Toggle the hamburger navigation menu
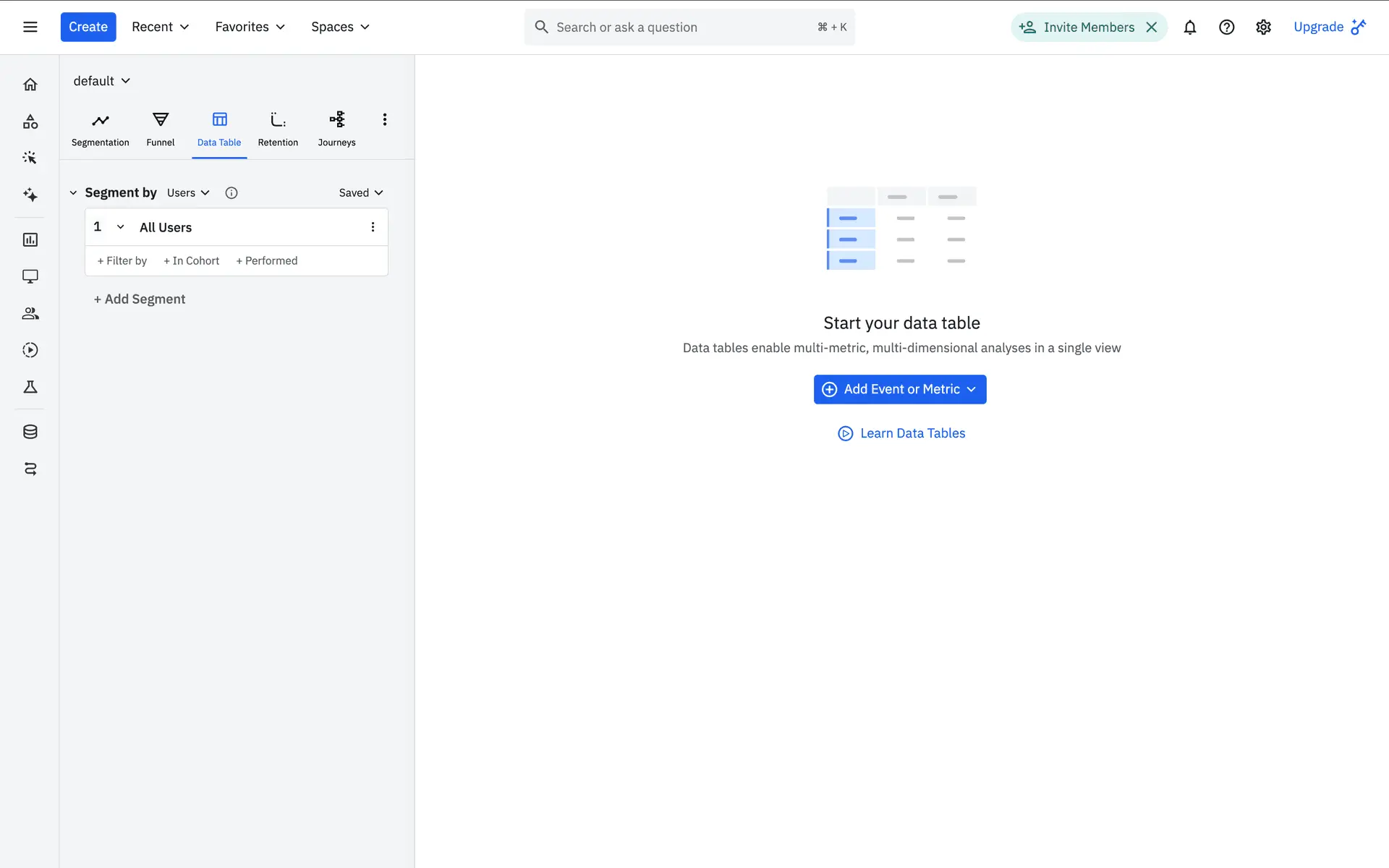Screen dimensions: 1389x868 (x=30, y=27)
